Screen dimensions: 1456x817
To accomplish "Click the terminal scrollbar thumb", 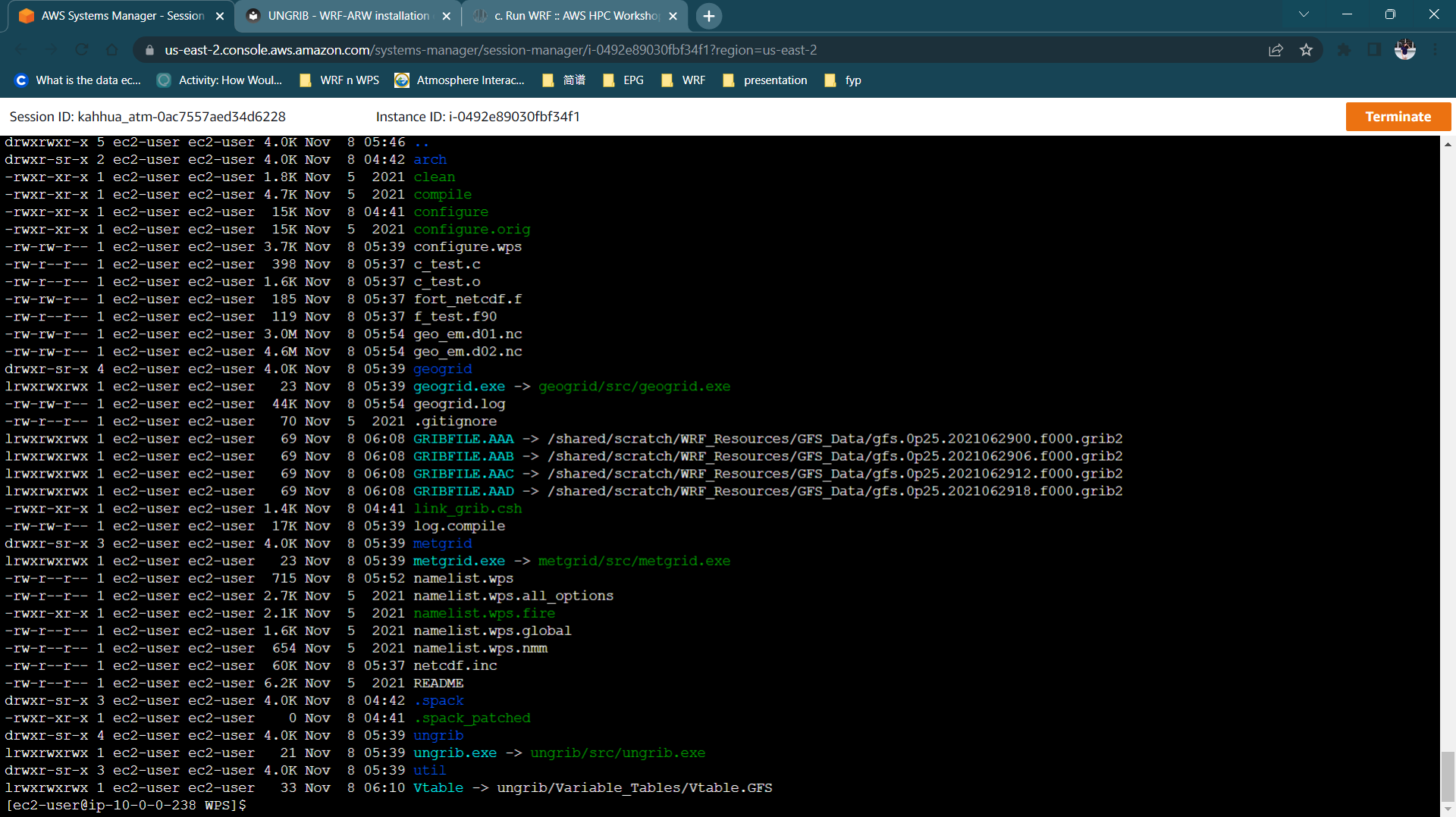I will pyautogui.click(x=1448, y=775).
